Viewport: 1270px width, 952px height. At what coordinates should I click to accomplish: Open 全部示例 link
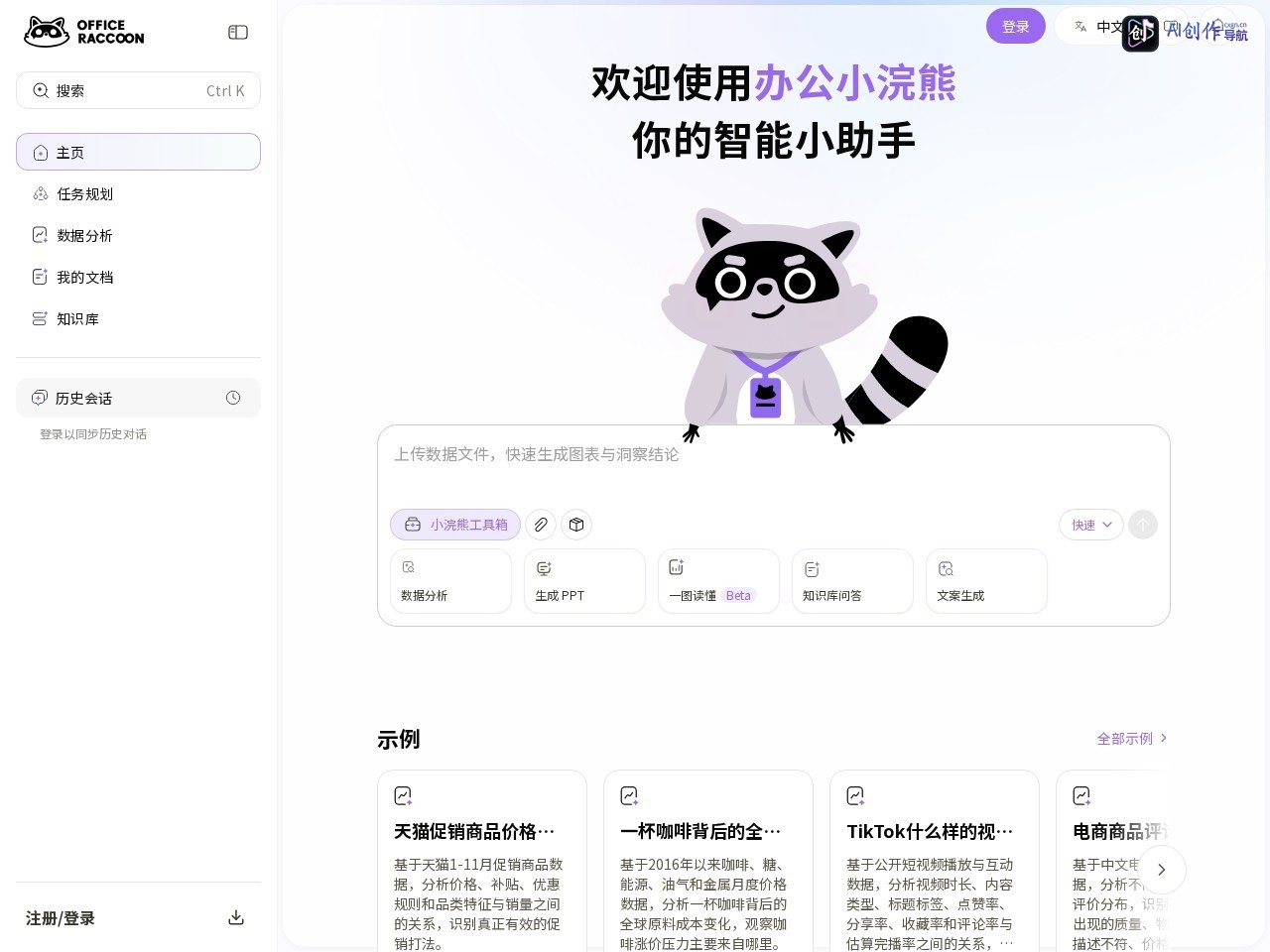[1132, 738]
